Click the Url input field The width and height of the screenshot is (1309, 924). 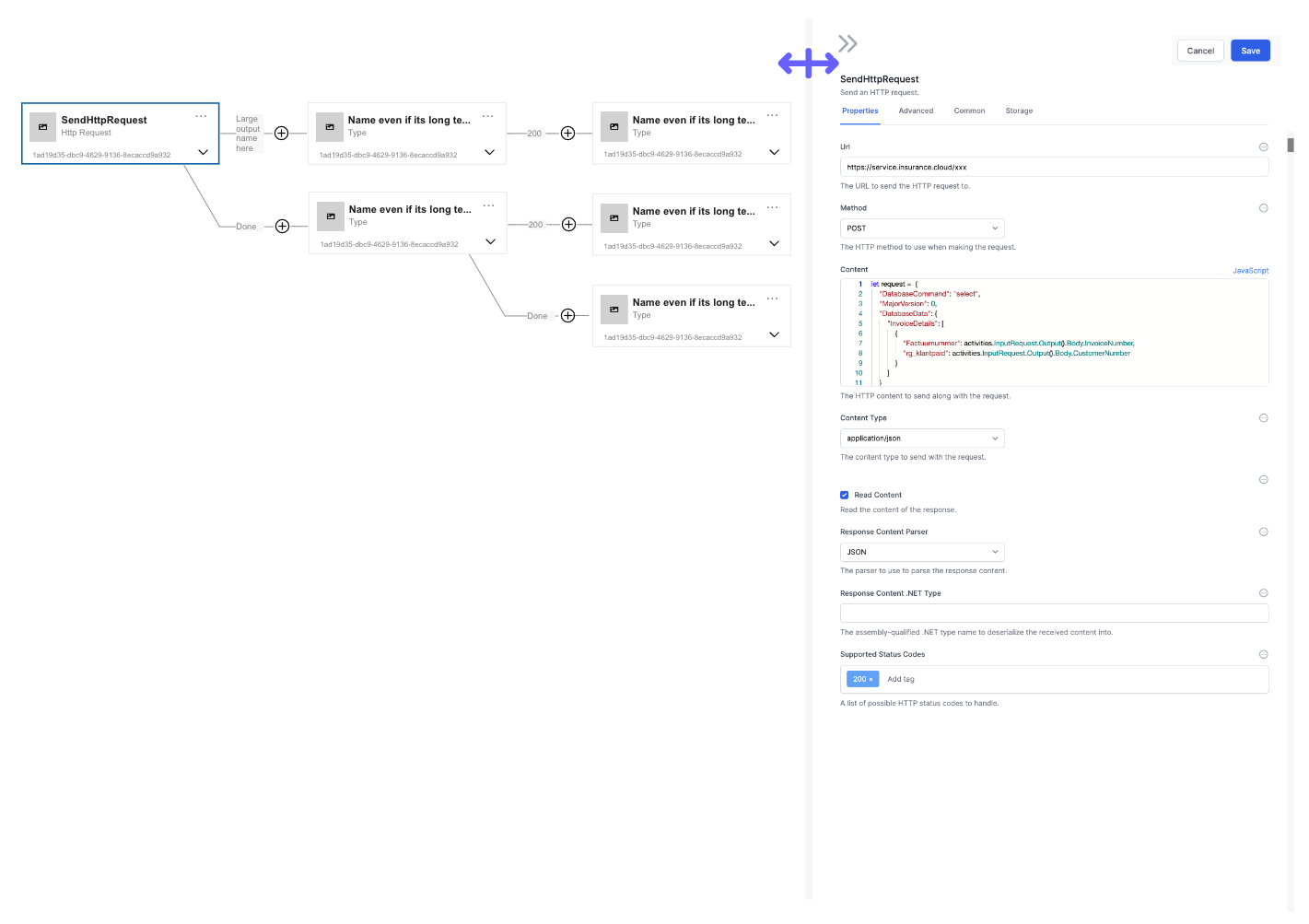tap(1055, 168)
